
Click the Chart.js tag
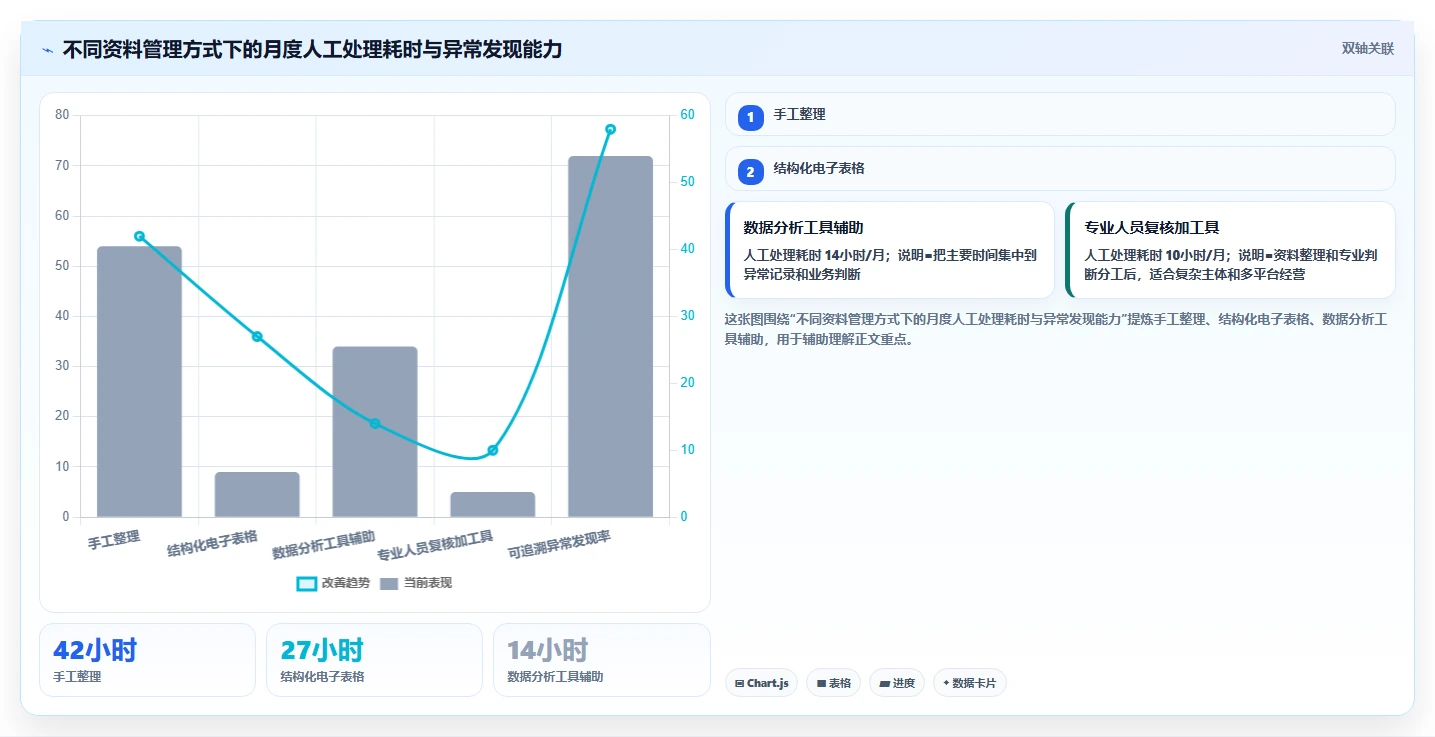point(761,683)
